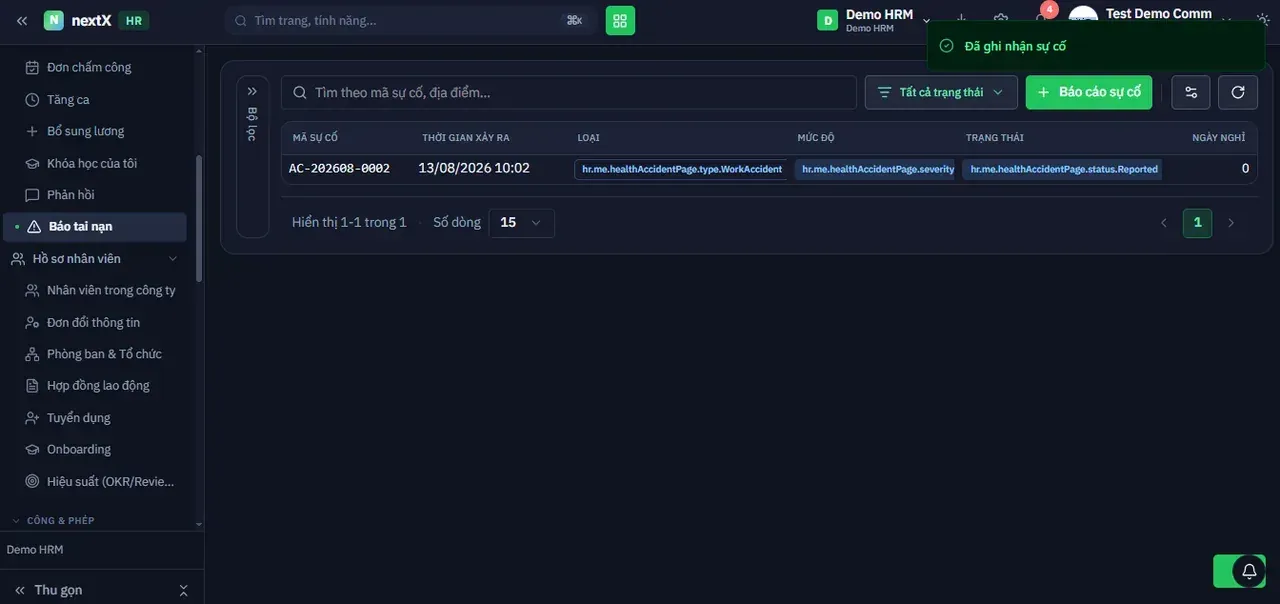Screen dimensions: 1280x604
Task: Click the Báo cáo sự cố button
Action: pos(1089,92)
